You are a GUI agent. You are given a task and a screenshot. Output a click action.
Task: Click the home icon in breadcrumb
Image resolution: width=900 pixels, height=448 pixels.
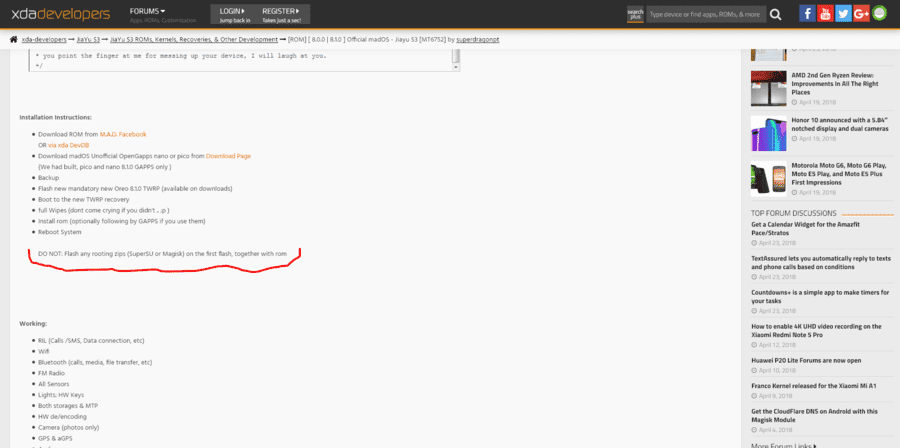(x=13, y=40)
